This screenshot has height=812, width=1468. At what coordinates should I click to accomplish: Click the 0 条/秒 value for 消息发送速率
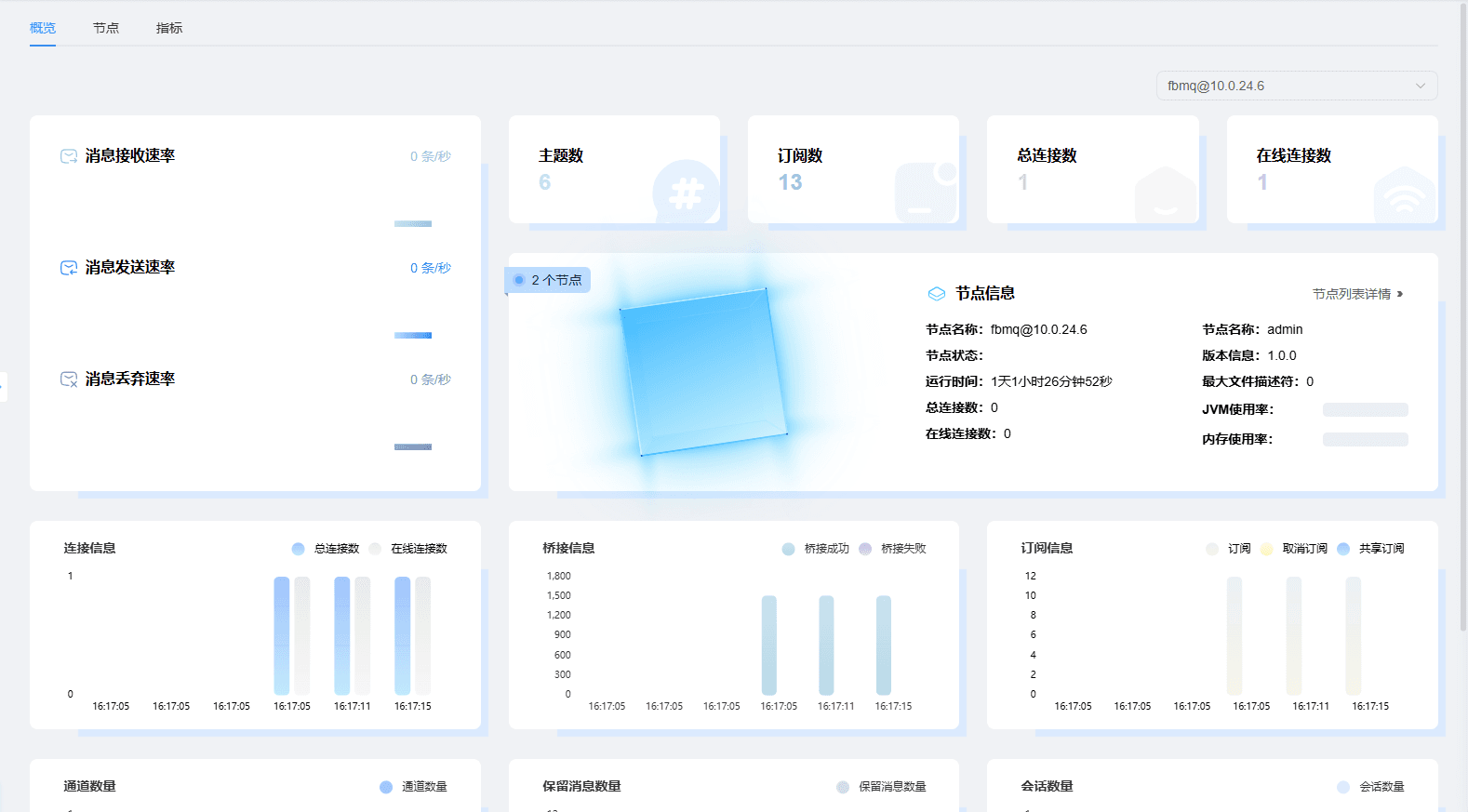coord(431,268)
